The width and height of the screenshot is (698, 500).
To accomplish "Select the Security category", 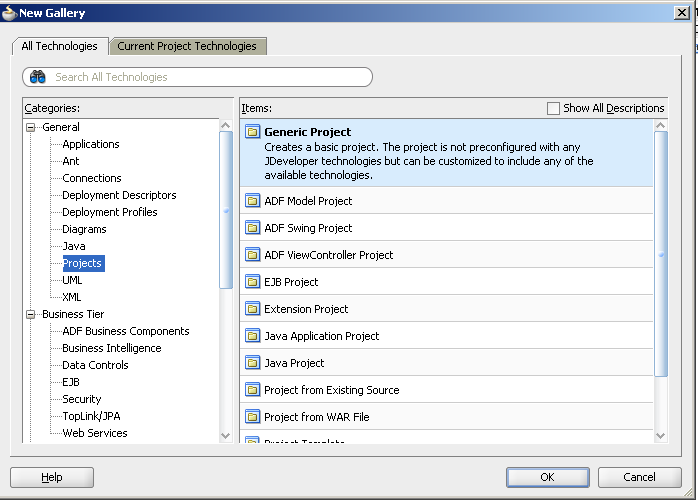I will (x=82, y=399).
